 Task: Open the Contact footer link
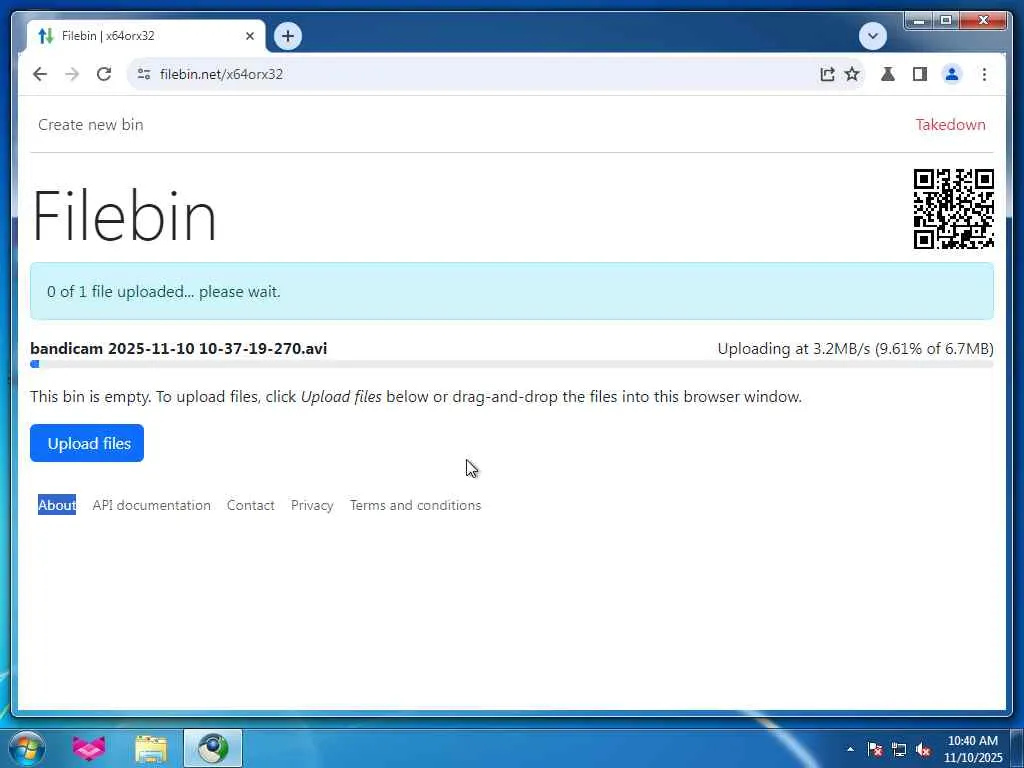pos(250,505)
